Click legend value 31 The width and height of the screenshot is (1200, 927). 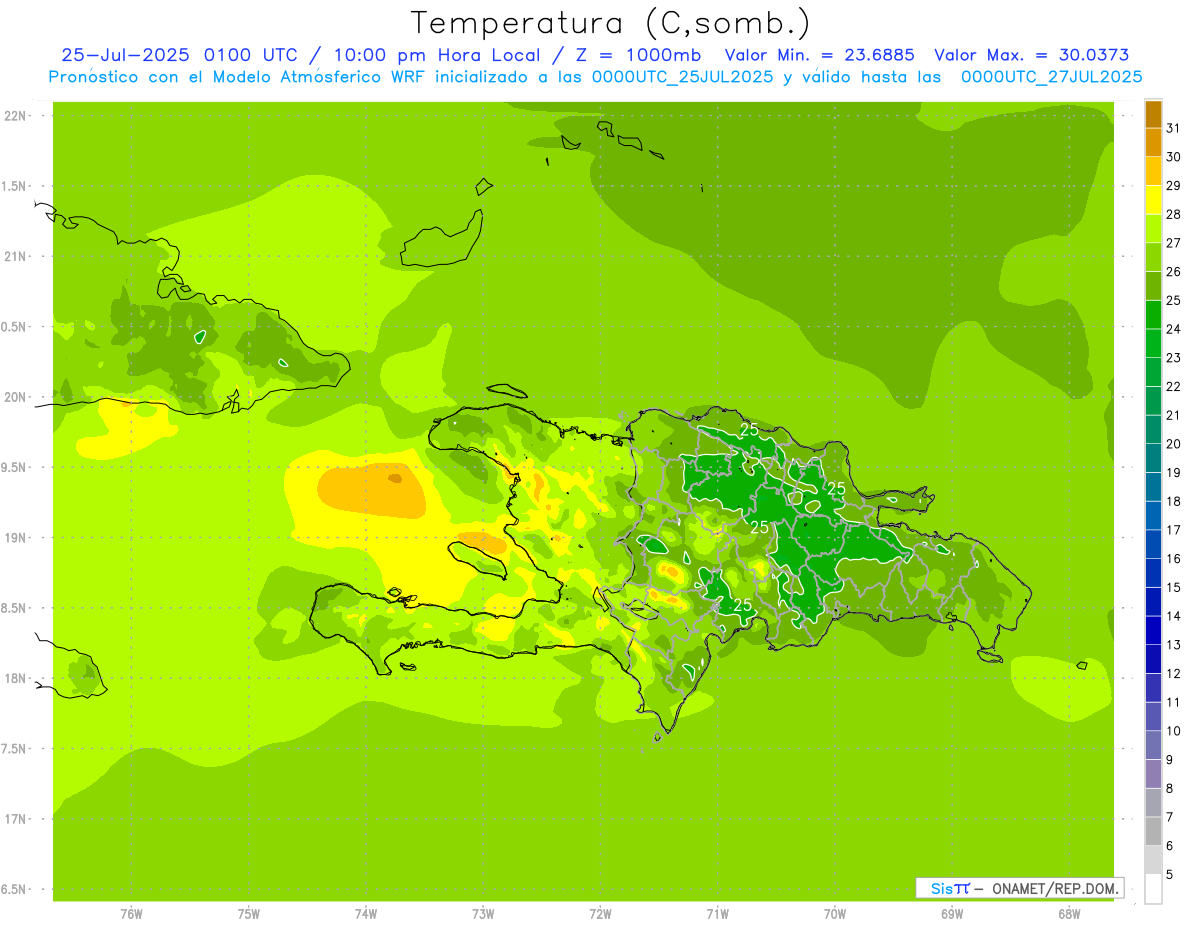(x=1174, y=128)
